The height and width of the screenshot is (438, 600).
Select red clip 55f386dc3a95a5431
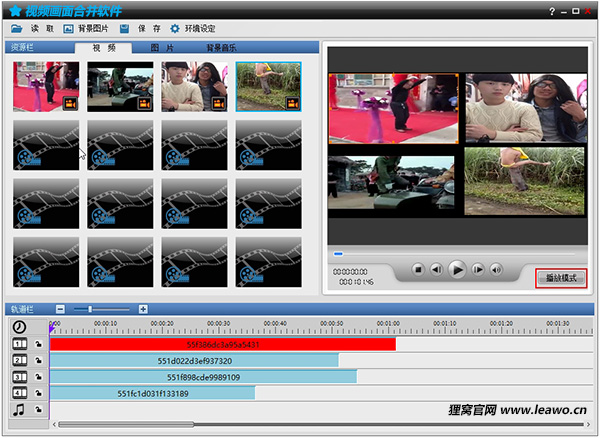(x=223, y=344)
